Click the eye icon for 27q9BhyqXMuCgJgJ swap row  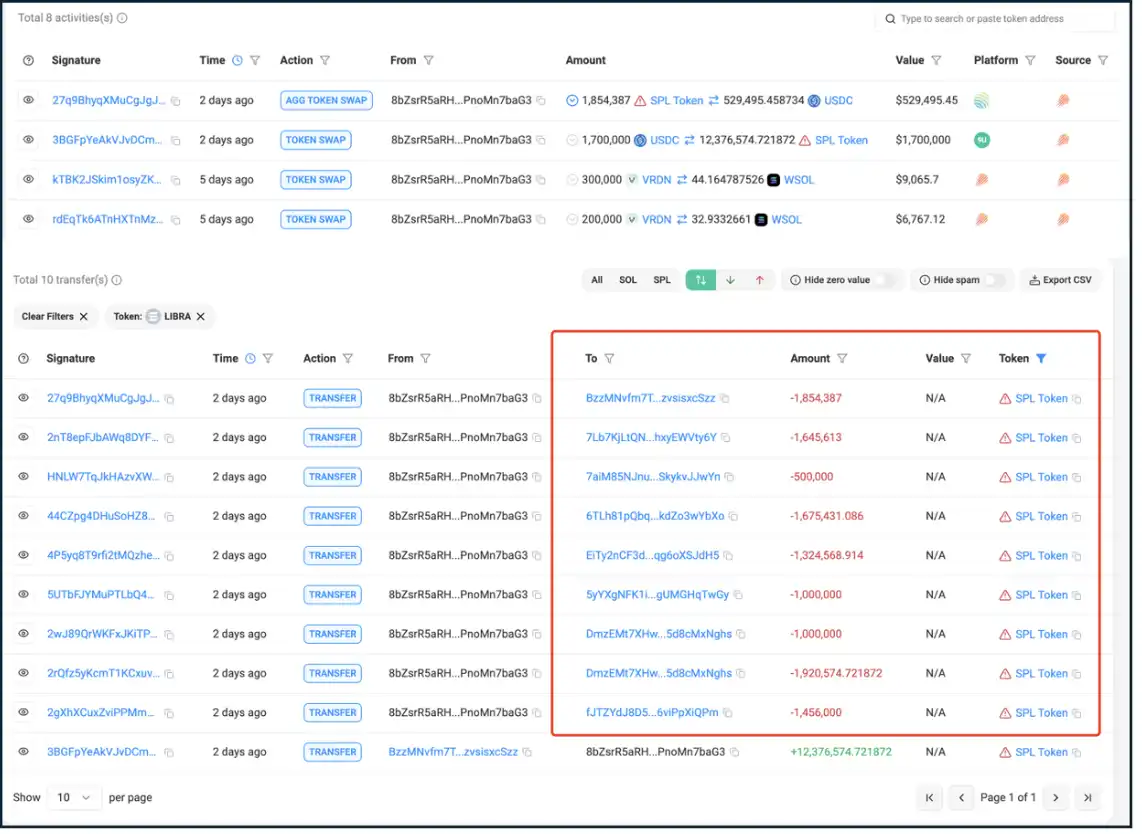tap(28, 100)
